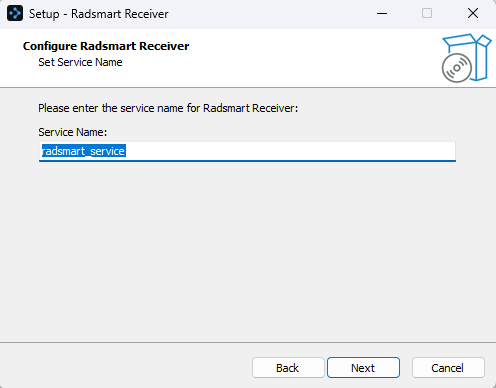Click 'Please enter the service name' instruction text
The height and width of the screenshot is (388, 496).
[168, 108]
